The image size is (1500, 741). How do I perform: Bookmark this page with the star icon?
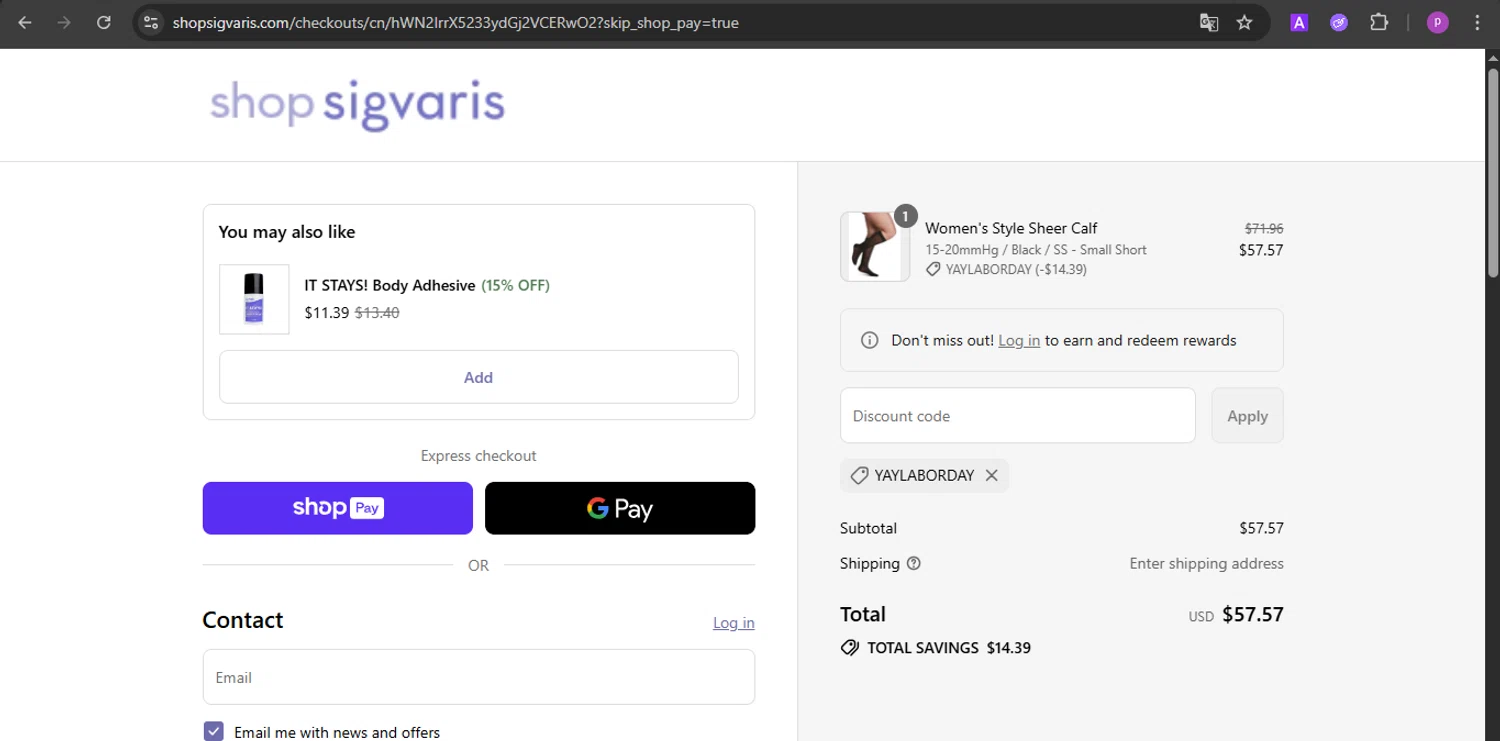pyautogui.click(x=1245, y=22)
